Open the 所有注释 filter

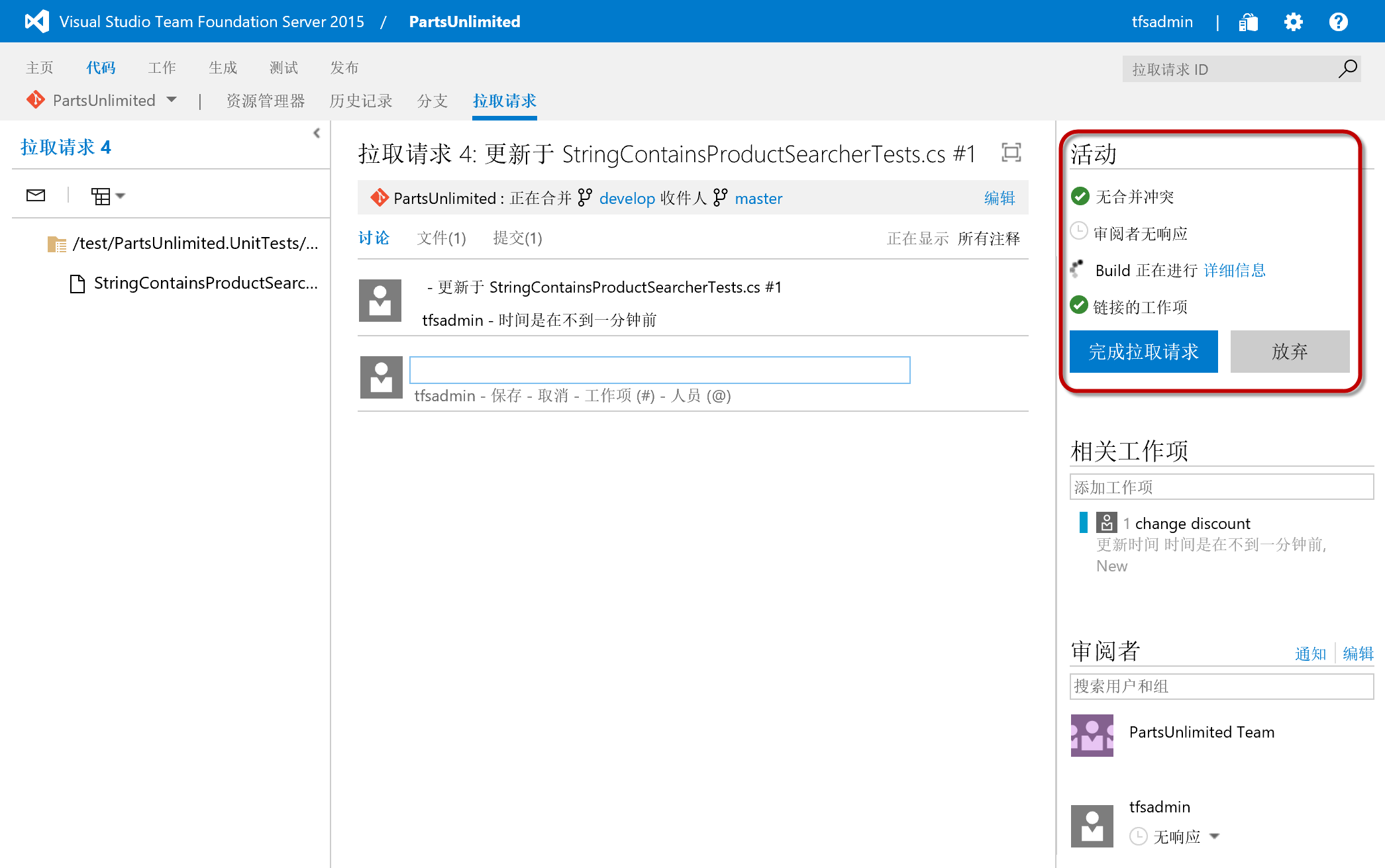[988, 238]
